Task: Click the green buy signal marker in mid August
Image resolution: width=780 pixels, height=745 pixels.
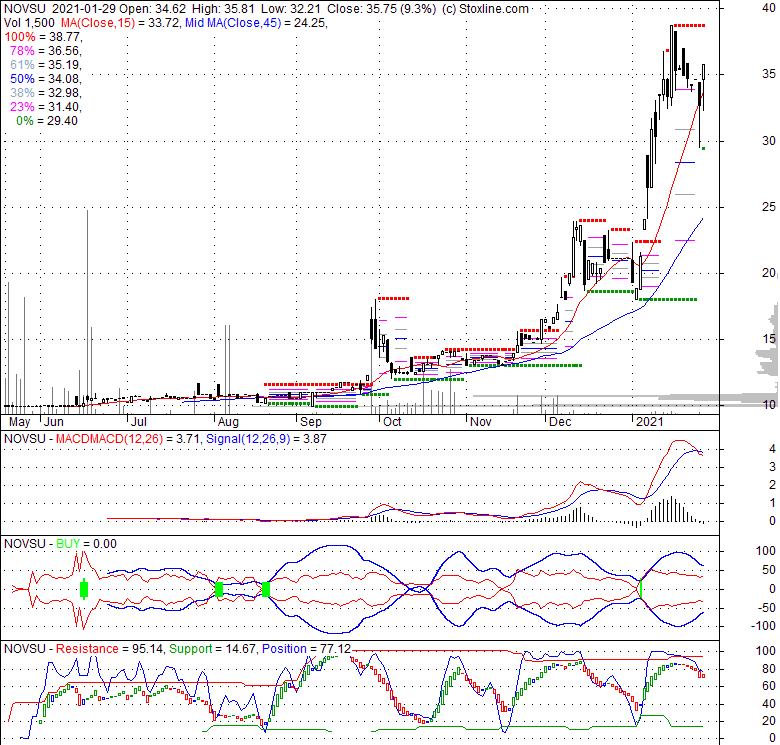Action: click(266, 589)
